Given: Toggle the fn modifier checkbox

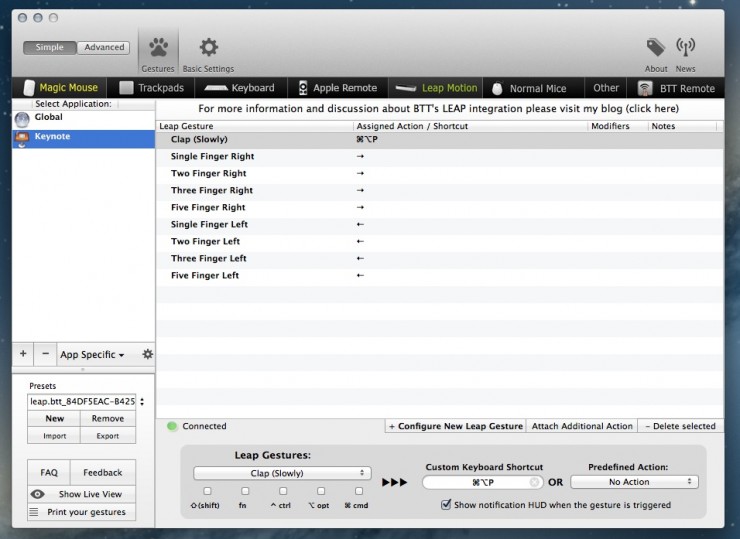Looking at the screenshot, I should (x=245, y=491).
